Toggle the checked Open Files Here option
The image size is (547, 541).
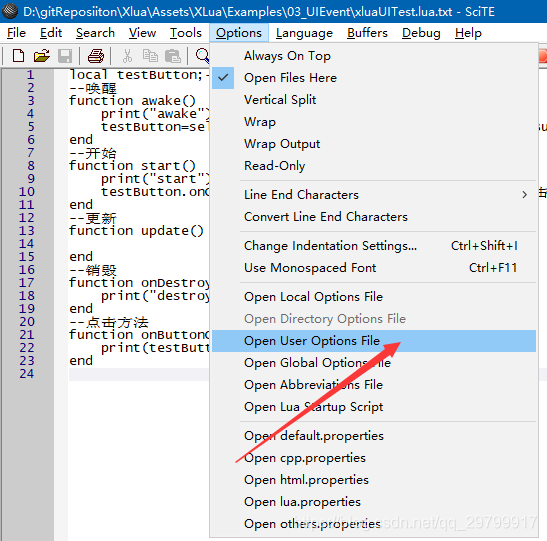point(374,78)
